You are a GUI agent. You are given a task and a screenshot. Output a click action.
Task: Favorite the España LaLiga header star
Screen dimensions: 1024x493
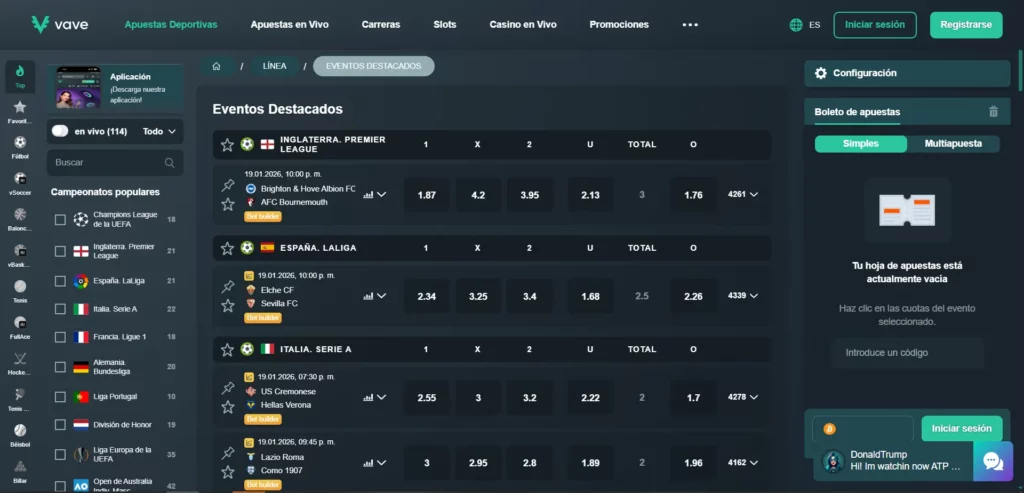click(227, 248)
